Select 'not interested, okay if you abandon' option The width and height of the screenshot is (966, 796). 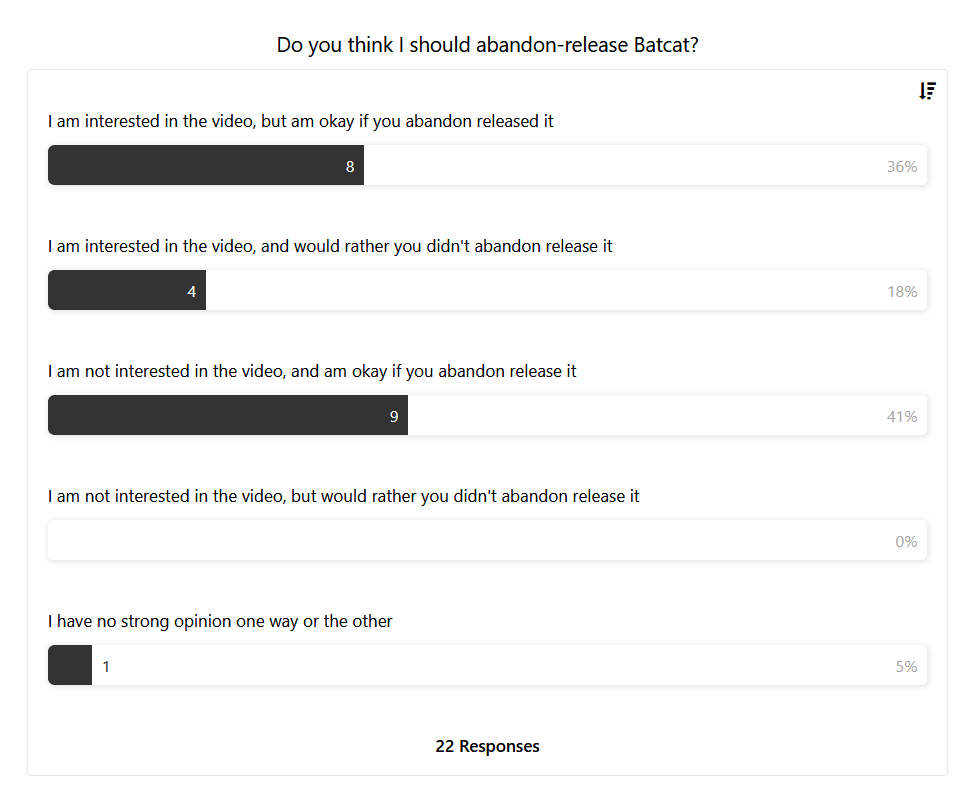(312, 372)
